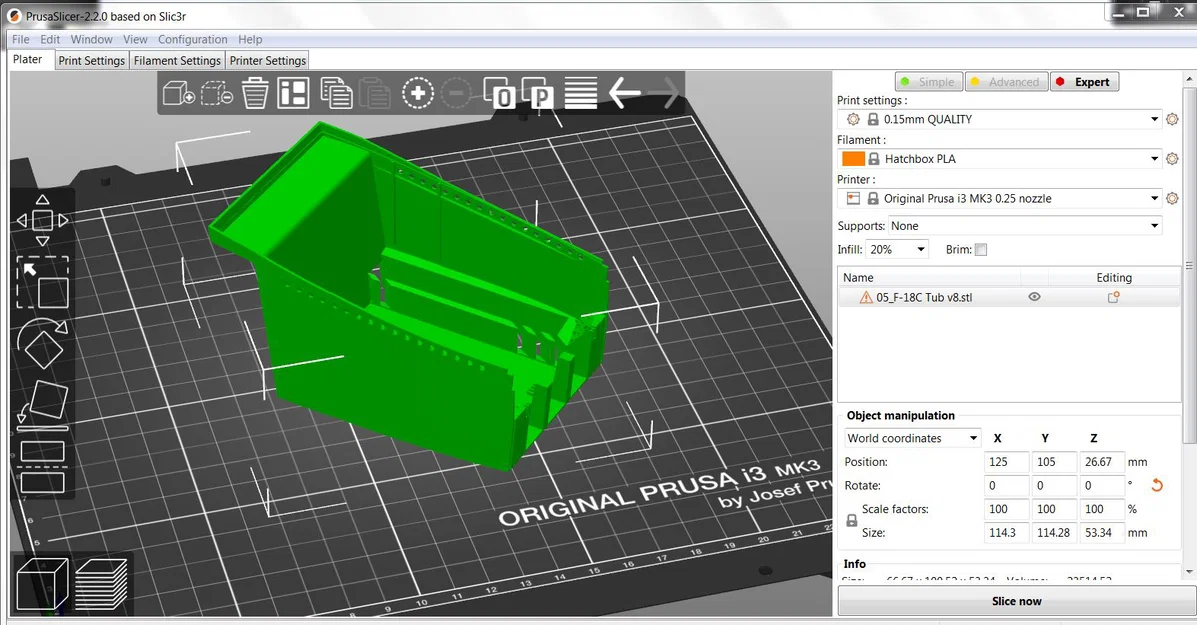This screenshot has height=625, width=1197.
Task: Switch to layers preview view icon
Action: point(101,584)
